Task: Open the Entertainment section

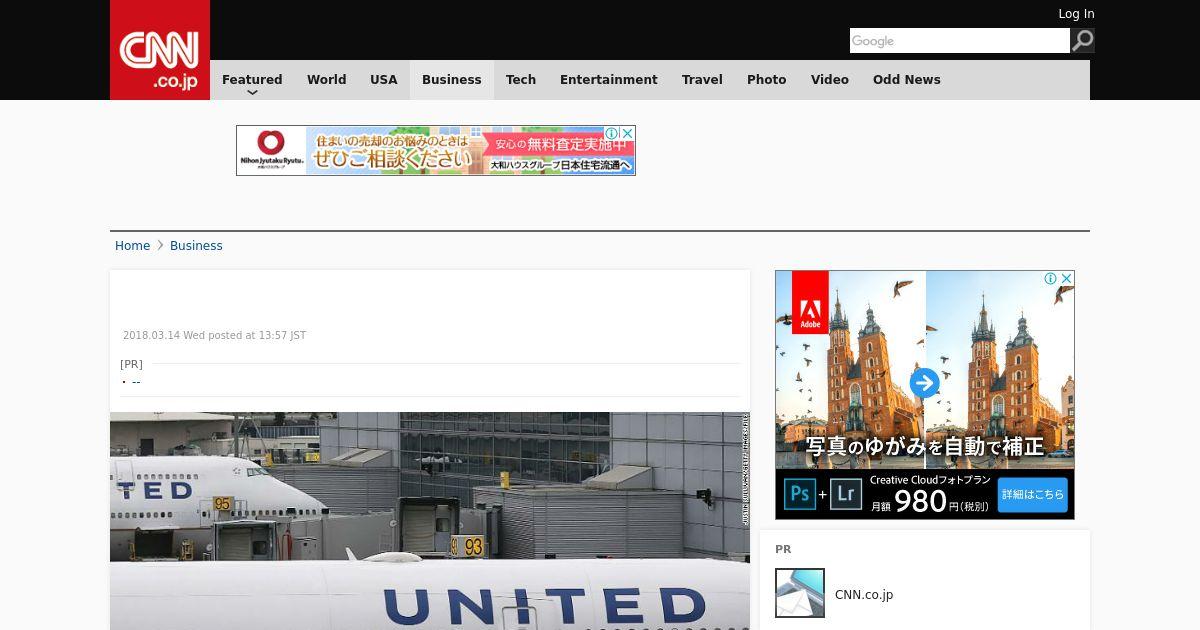Action: 609,80
